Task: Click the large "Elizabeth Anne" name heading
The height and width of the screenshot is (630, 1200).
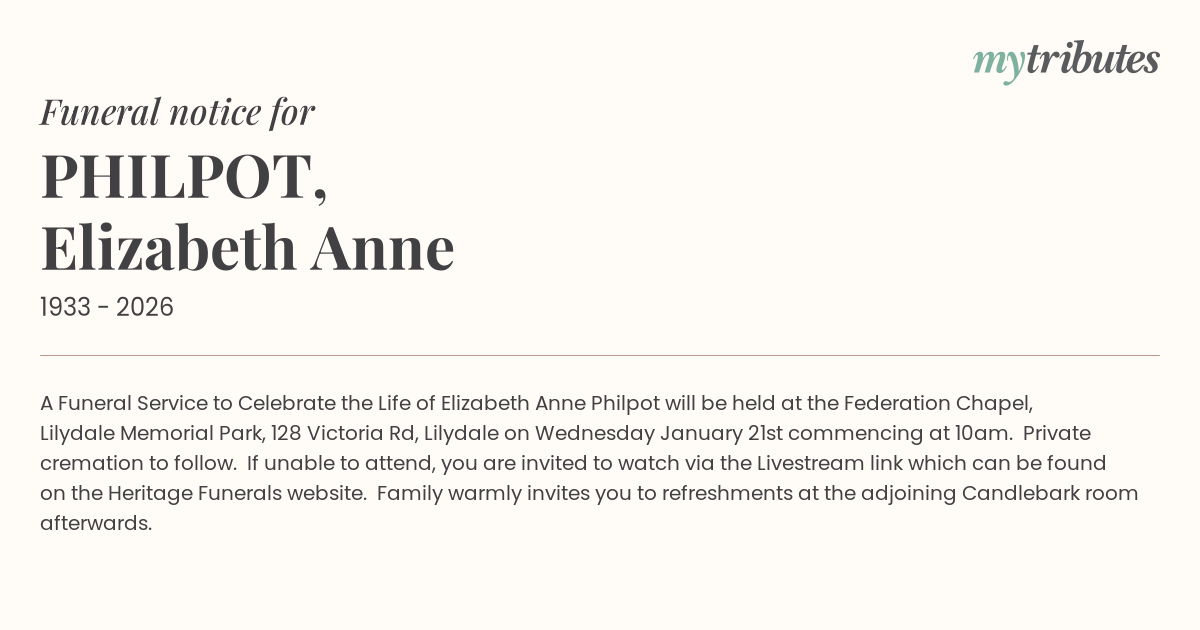Action: (x=247, y=247)
